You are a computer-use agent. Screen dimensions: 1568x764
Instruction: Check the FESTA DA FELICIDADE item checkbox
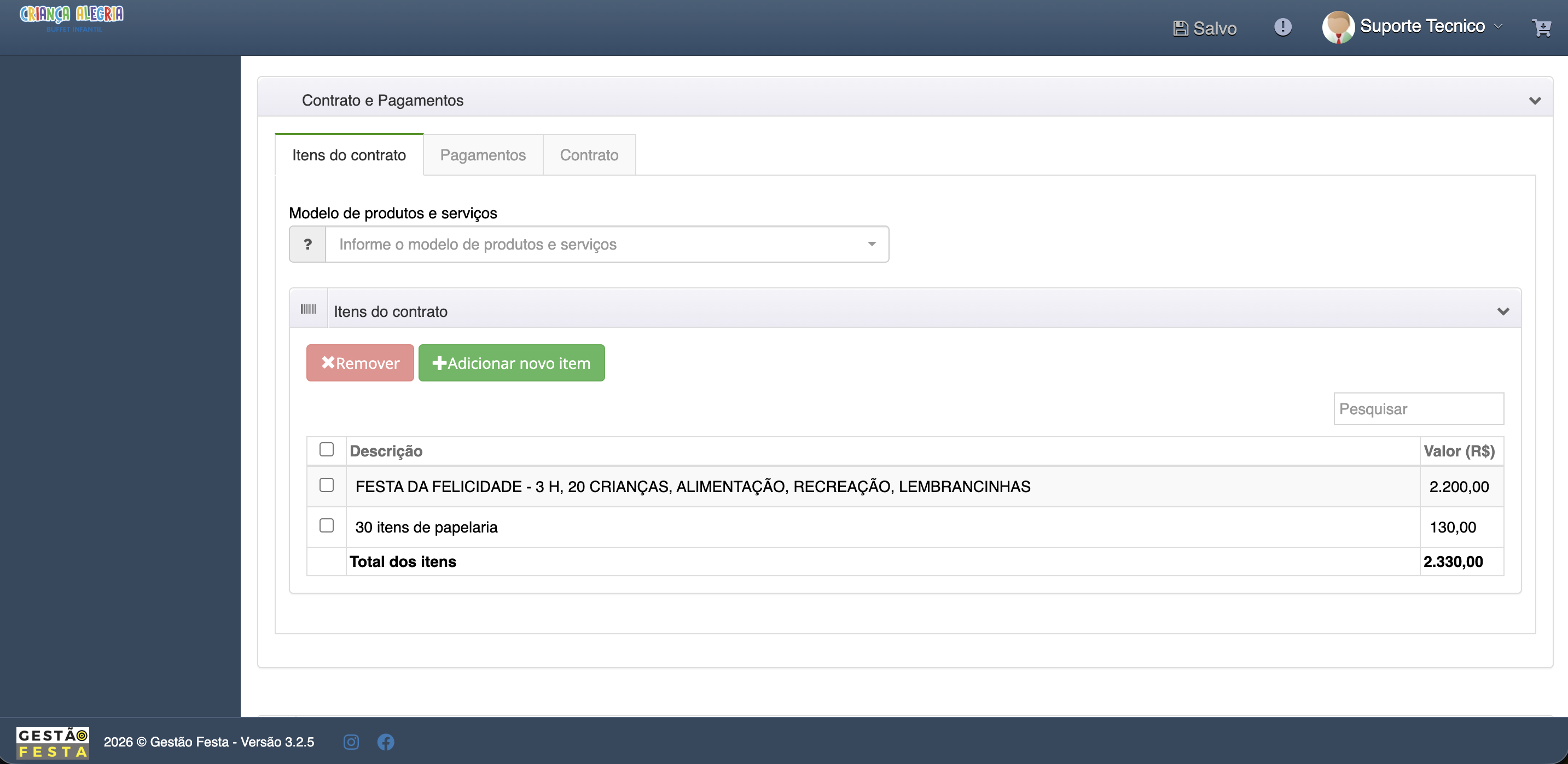pyautogui.click(x=327, y=484)
